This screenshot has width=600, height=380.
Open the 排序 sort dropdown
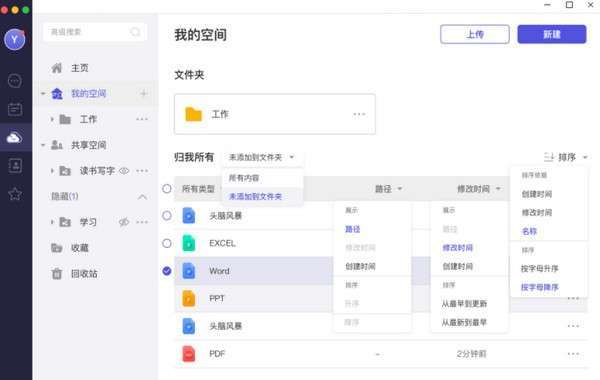[566, 157]
